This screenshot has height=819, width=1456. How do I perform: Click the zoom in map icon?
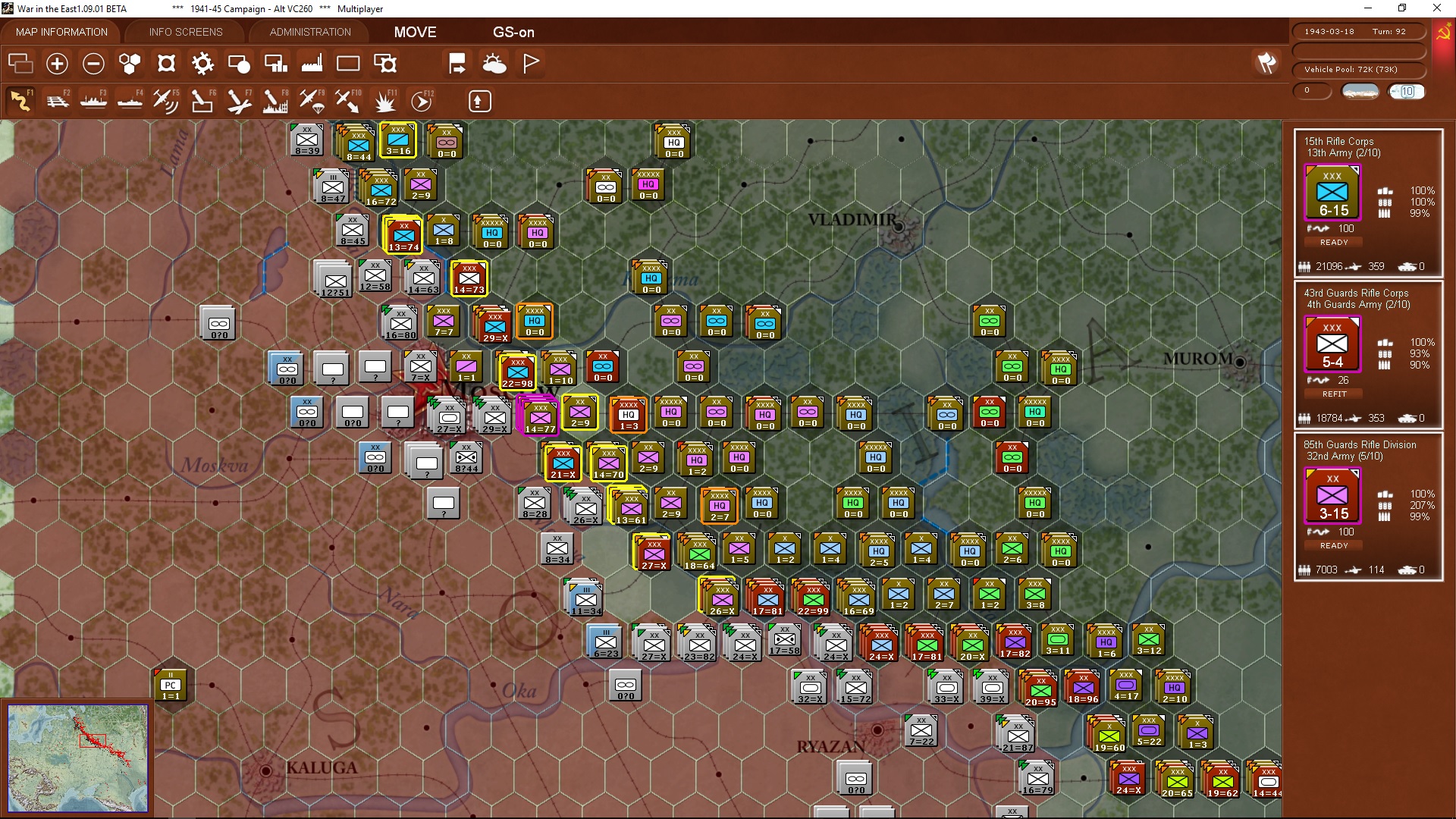click(x=57, y=64)
